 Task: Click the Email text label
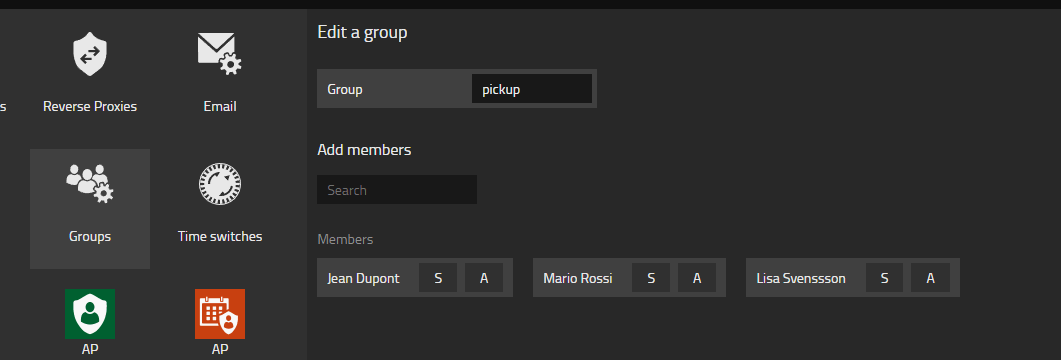click(x=220, y=106)
